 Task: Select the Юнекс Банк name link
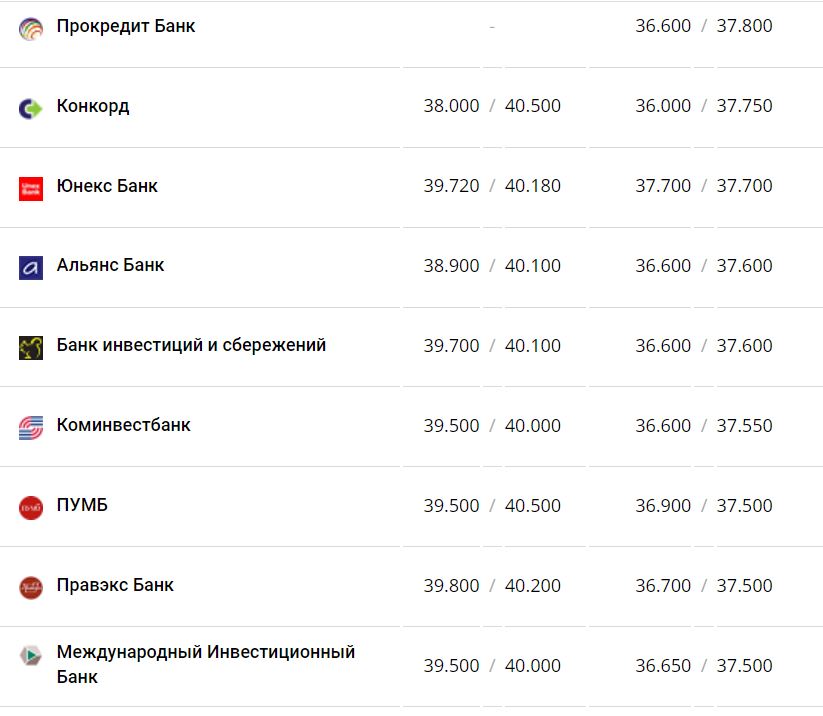[110, 186]
